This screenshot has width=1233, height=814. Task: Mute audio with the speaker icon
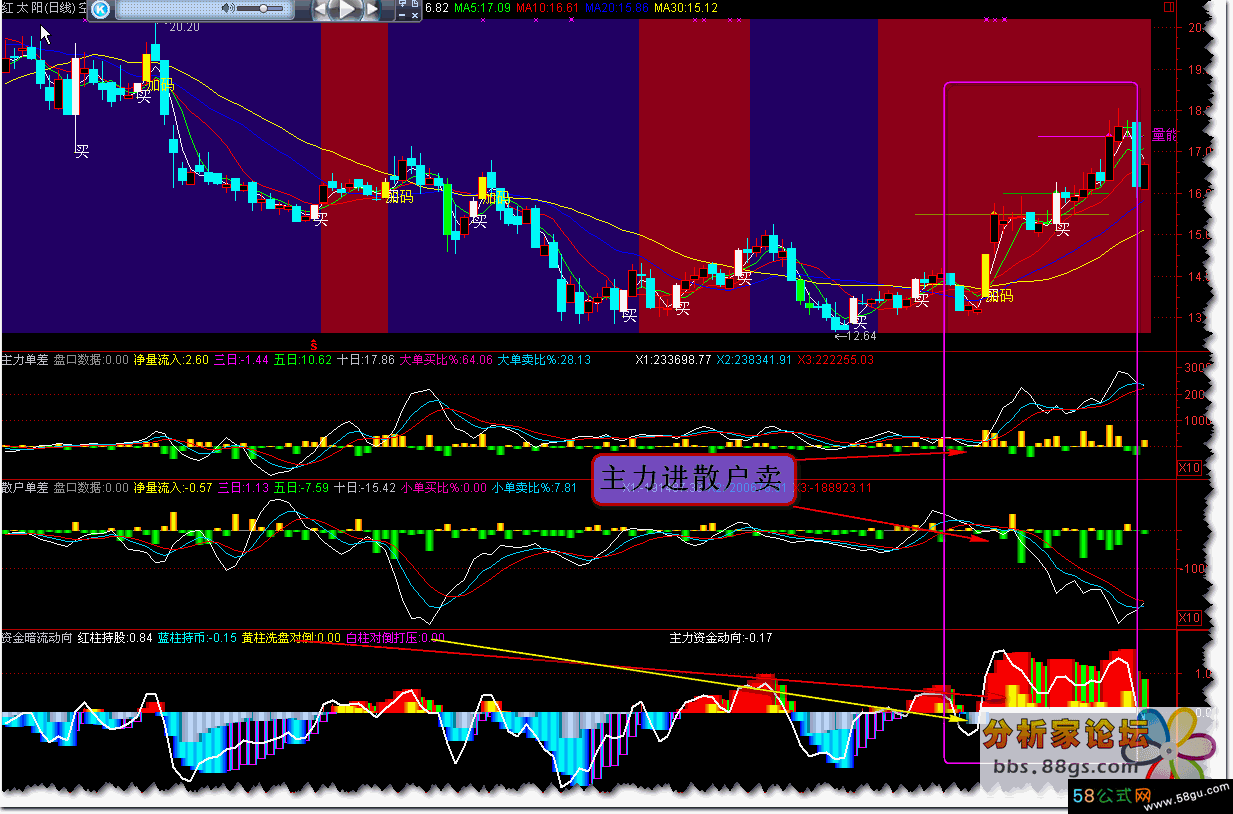tap(228, 8)
